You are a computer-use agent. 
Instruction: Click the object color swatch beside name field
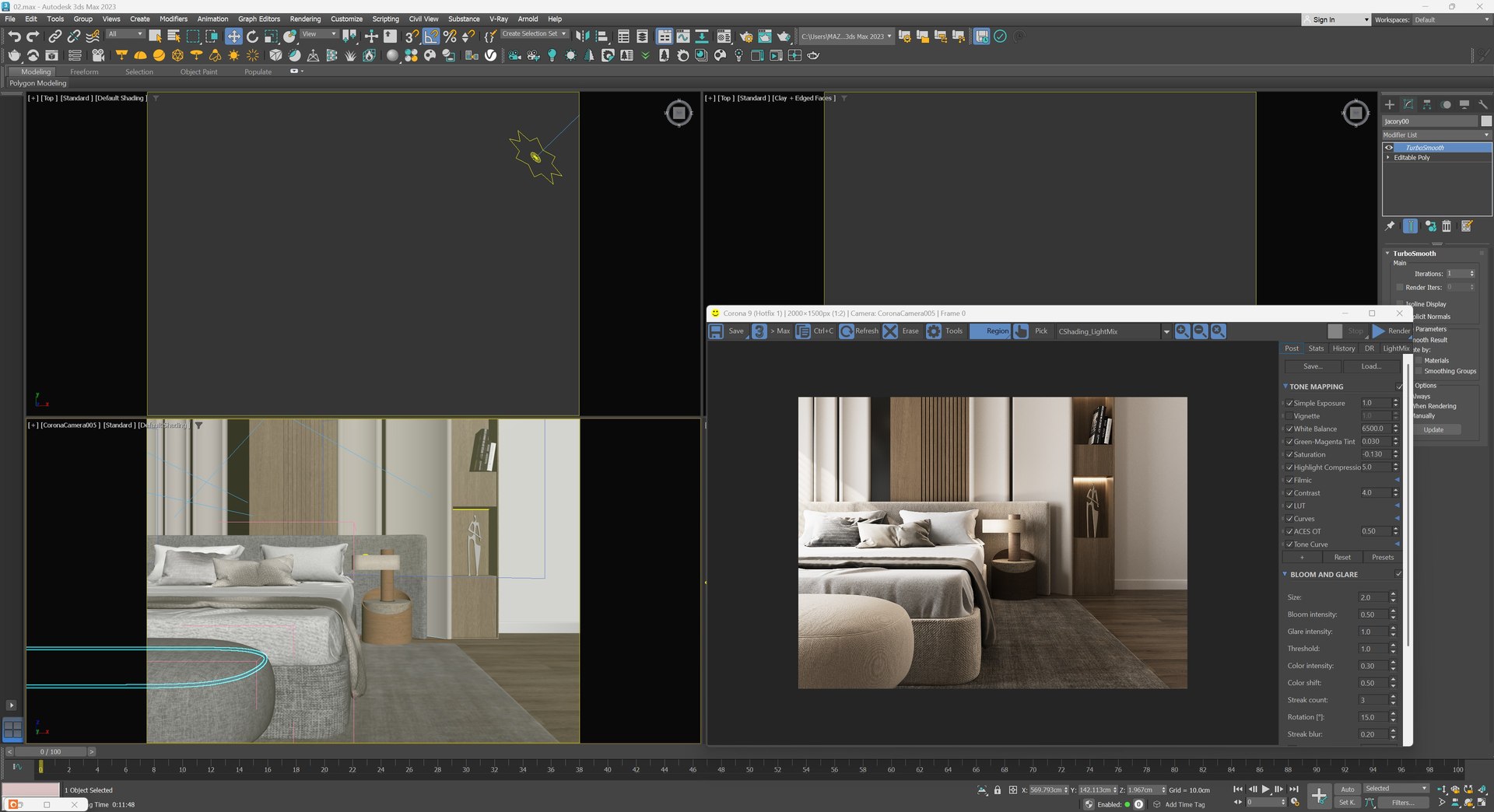(x=1486, y=121)
